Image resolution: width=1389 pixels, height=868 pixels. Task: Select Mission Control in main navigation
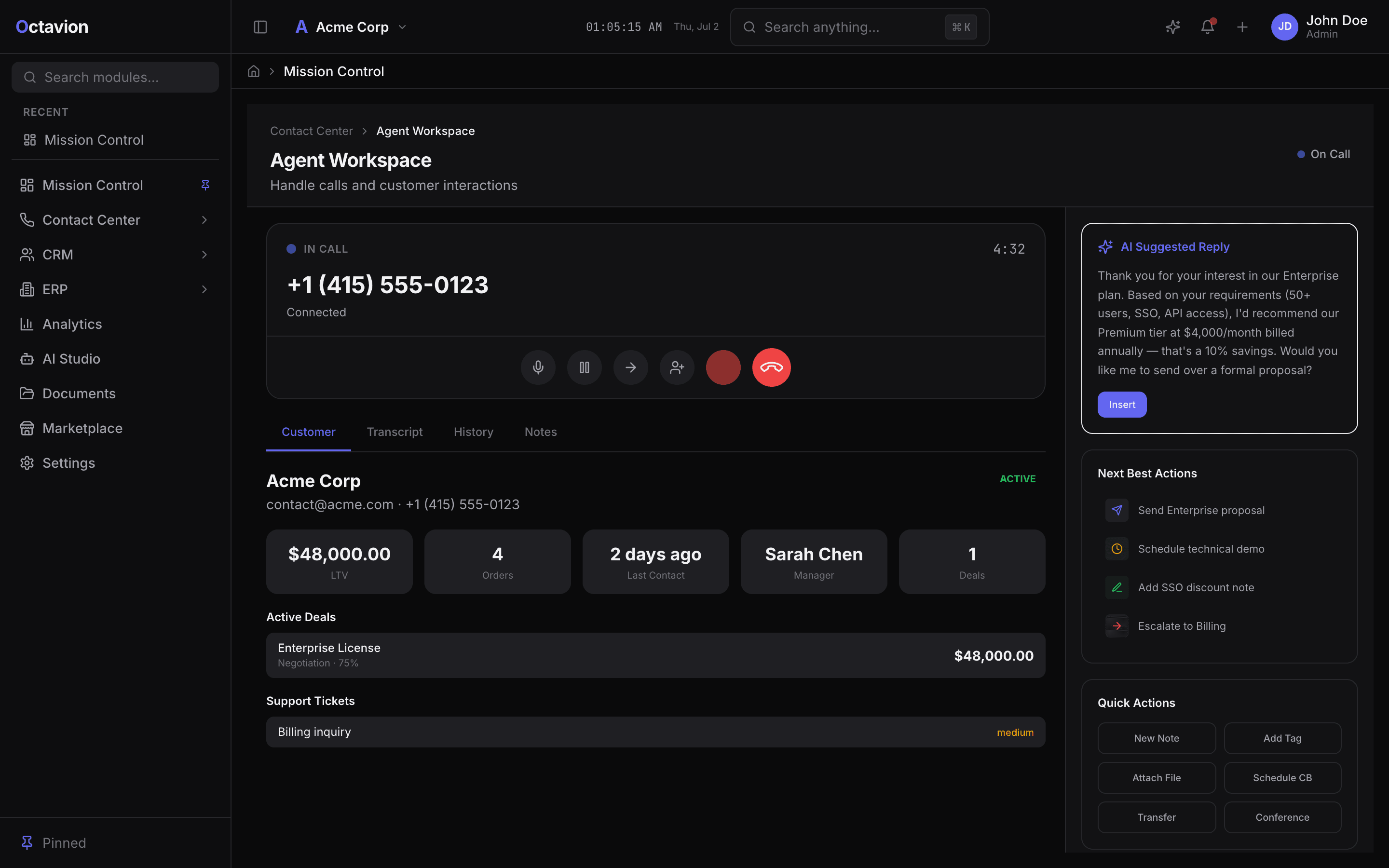click(x=115, y=185)
